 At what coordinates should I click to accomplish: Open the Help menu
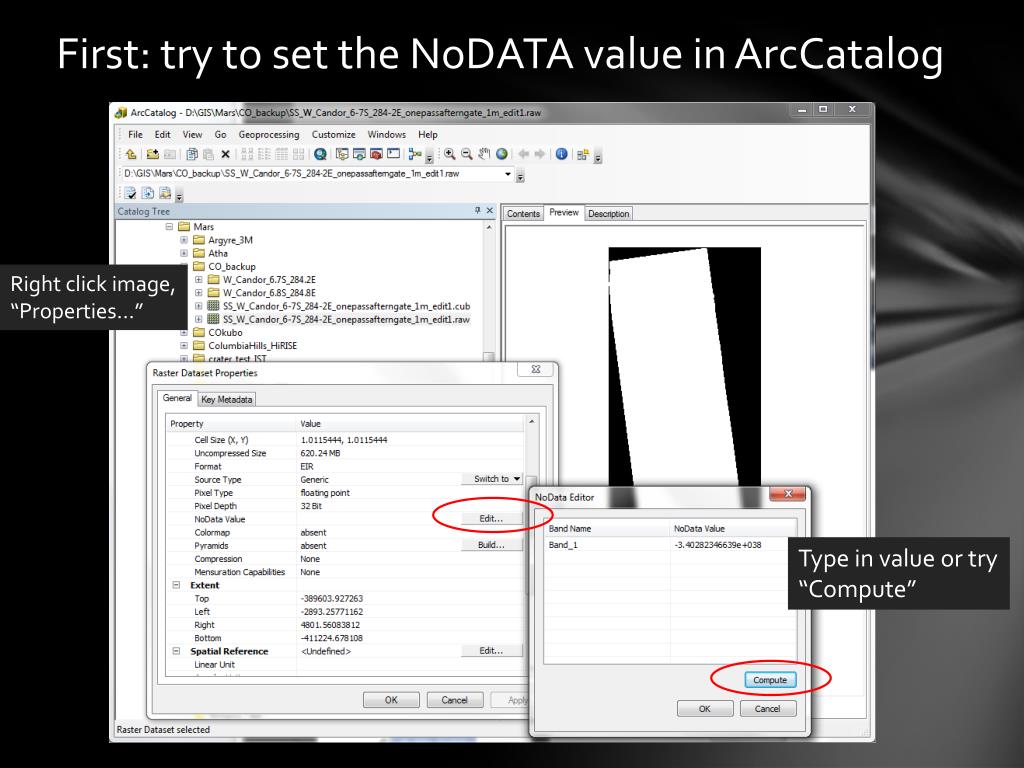tap(428, 135)
